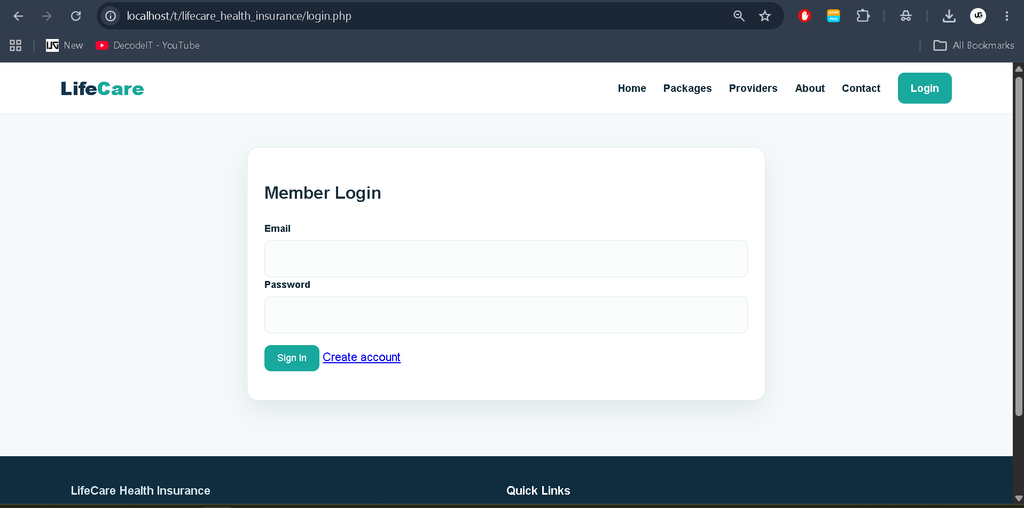Viewport: 1024px width, 508px height.
Task: Click the browser forward arrow
Action: coord(46,16)
